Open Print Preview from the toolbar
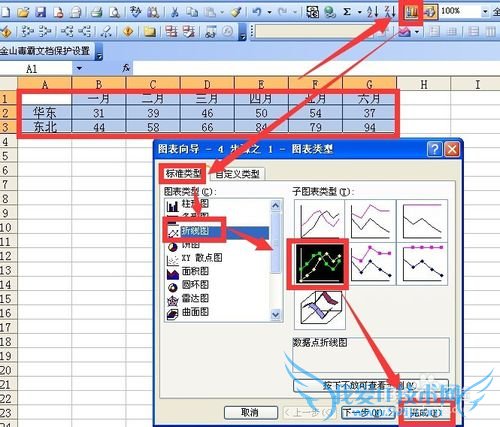This screenshot has height=427, width=500. coord(114,12)
